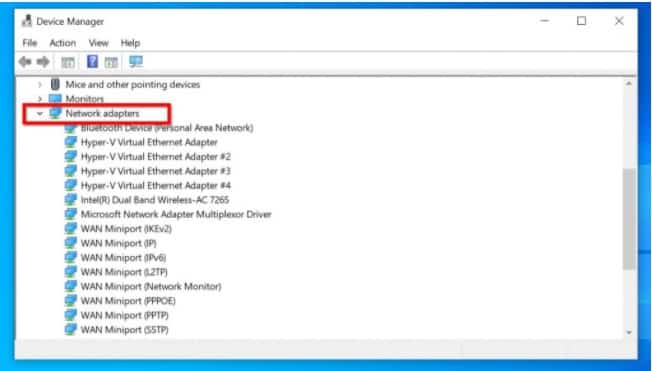Select Hyper-V Virtual Ethernet Adapter #2
This screenshot has height=371, width=652.
coord(156,157)
